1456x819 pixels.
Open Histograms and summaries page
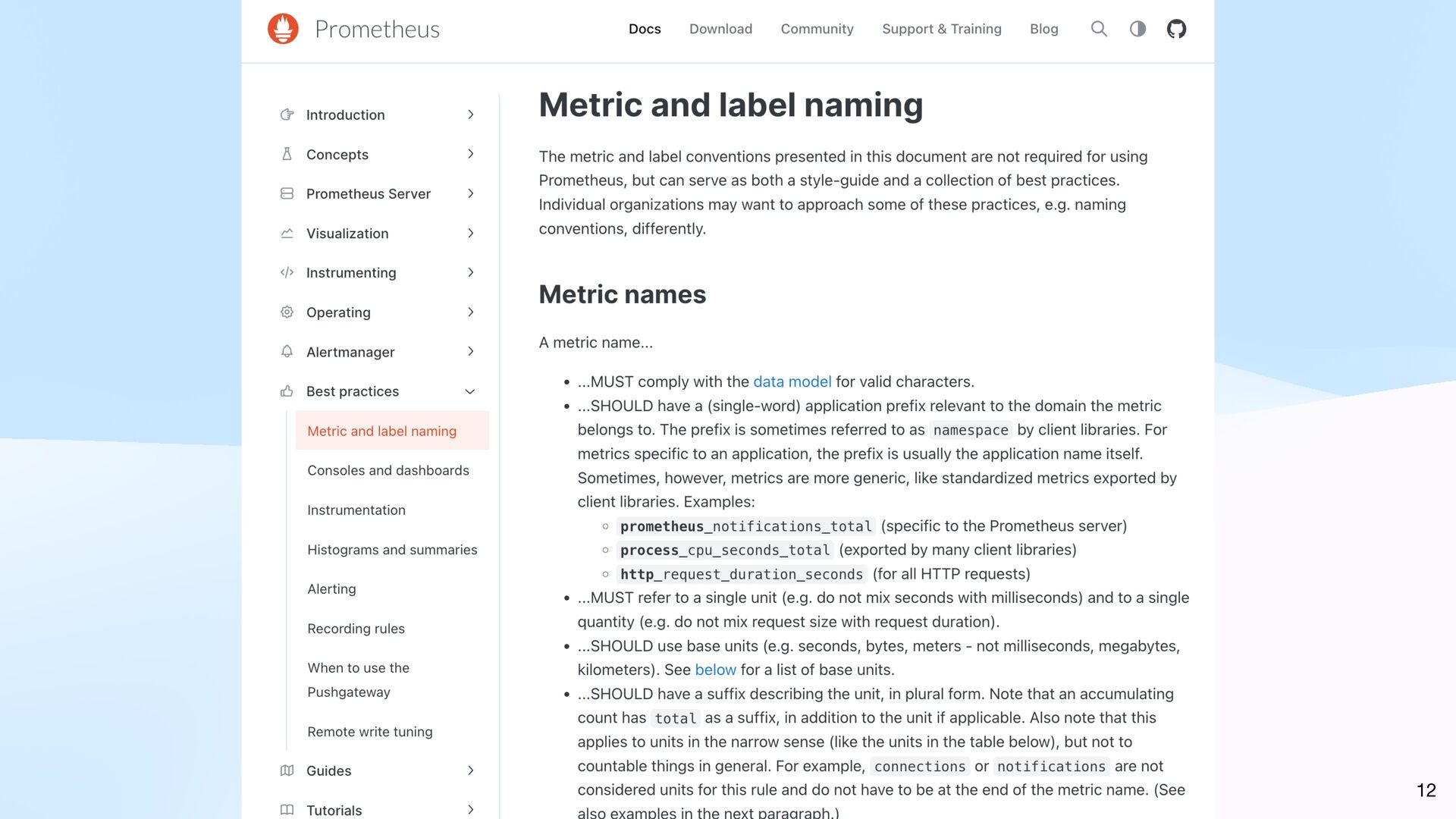(392, 550)
